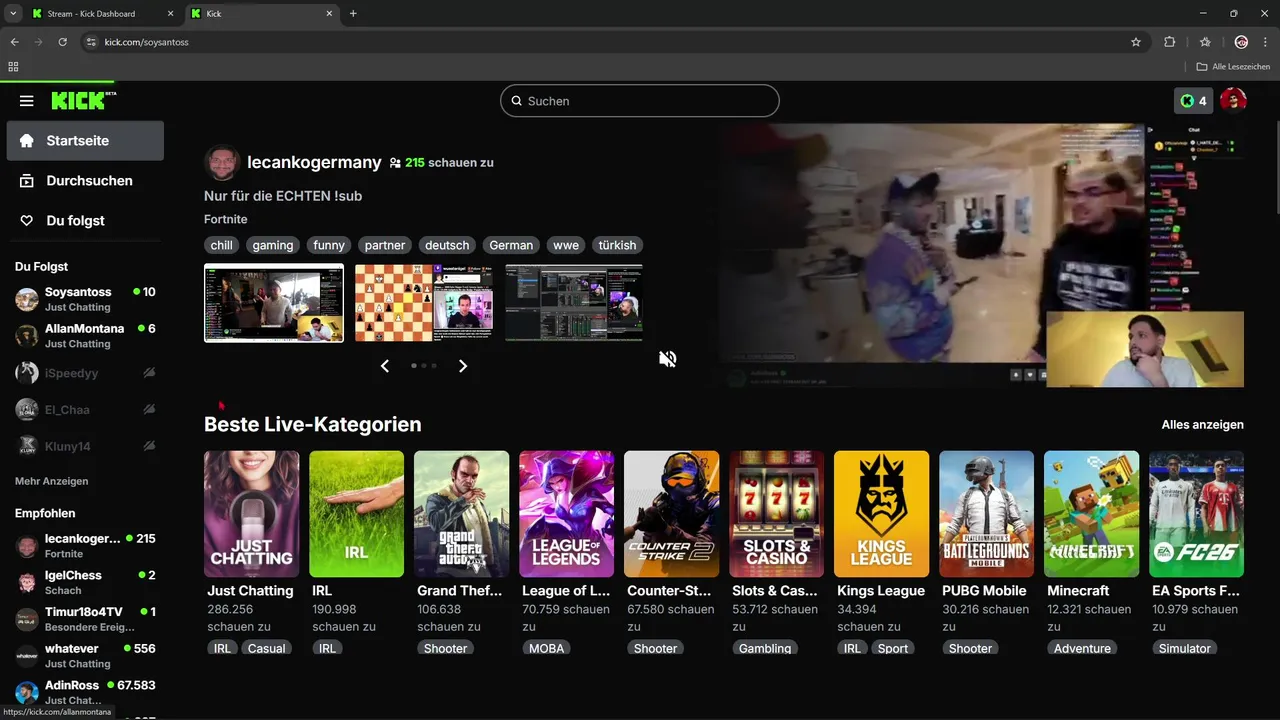
Task: Open lecankogermany channel avatar
Action: tap(222, 162)
